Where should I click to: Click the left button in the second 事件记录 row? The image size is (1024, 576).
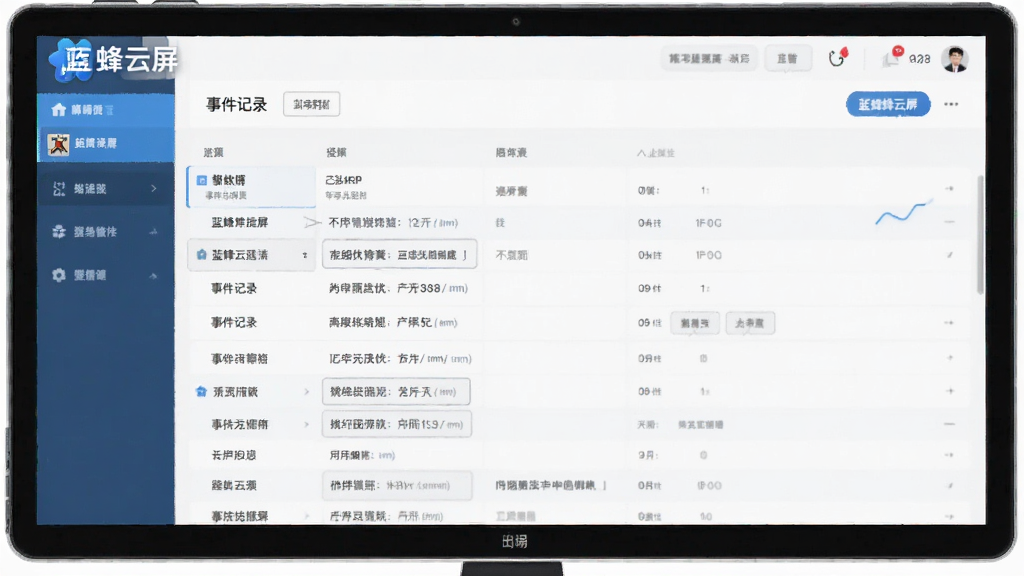[x=695, y=323]
